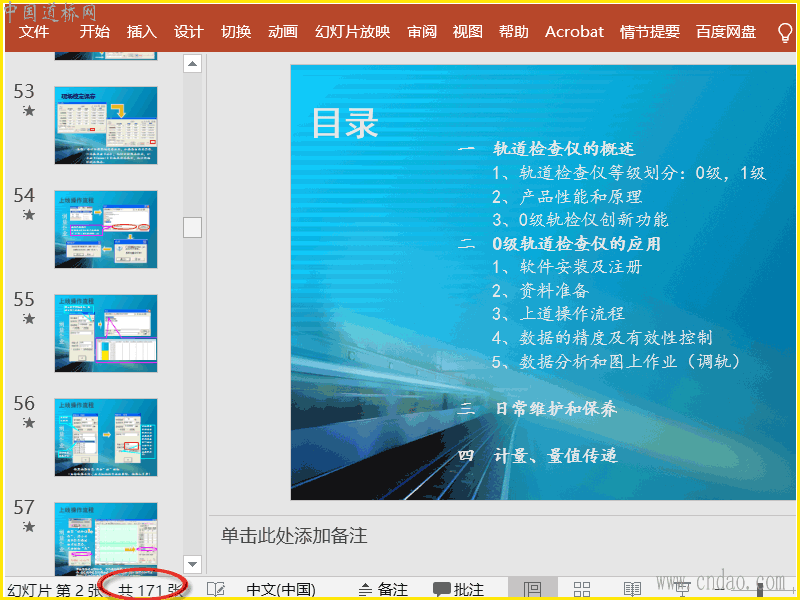This screenshot has height=600, width=800.
Task: Switch to the 开始 ribbon tab
Action: pos(94,32)
